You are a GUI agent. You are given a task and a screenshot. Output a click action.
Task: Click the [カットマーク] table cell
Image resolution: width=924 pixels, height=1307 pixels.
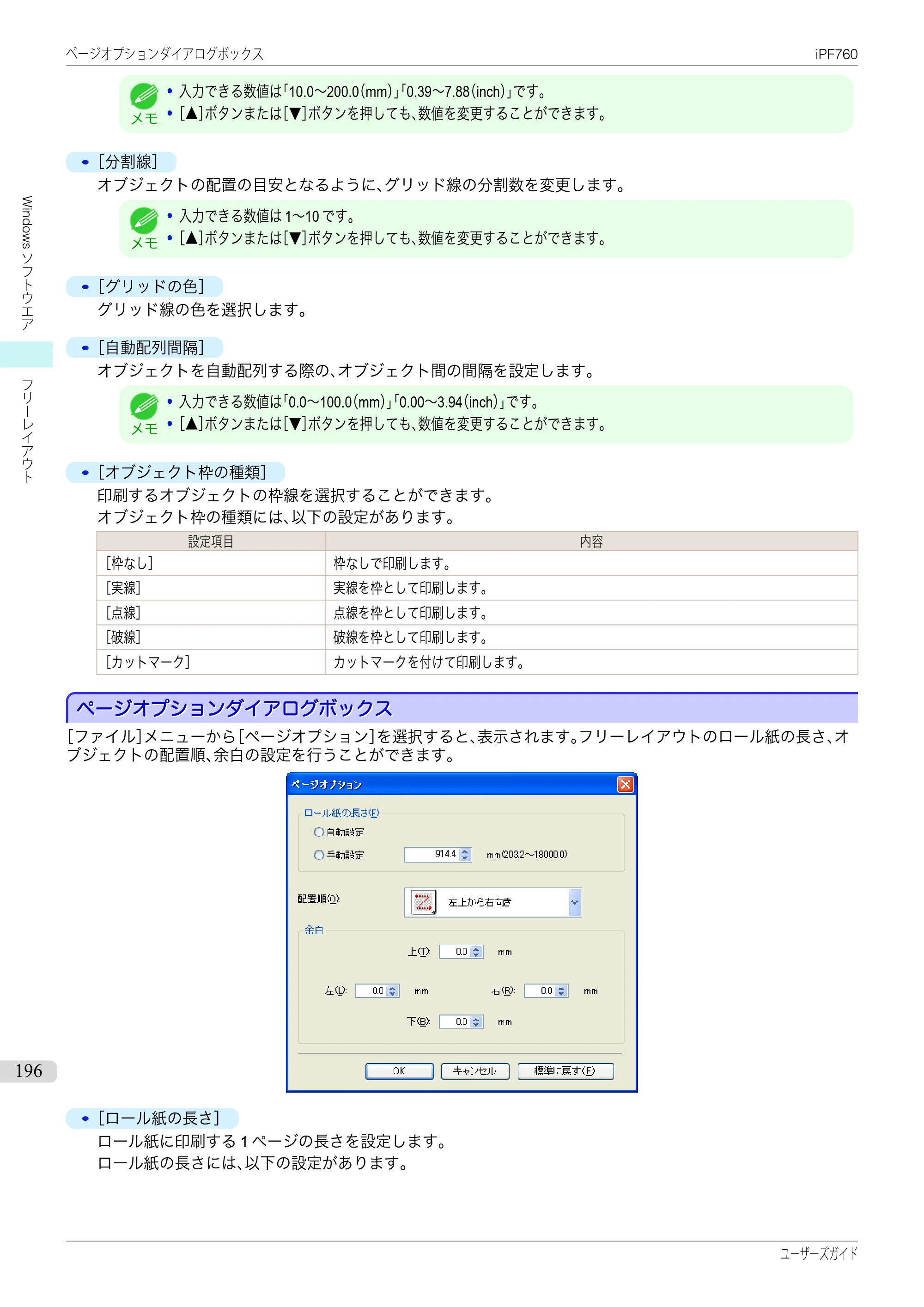point(211,662)
